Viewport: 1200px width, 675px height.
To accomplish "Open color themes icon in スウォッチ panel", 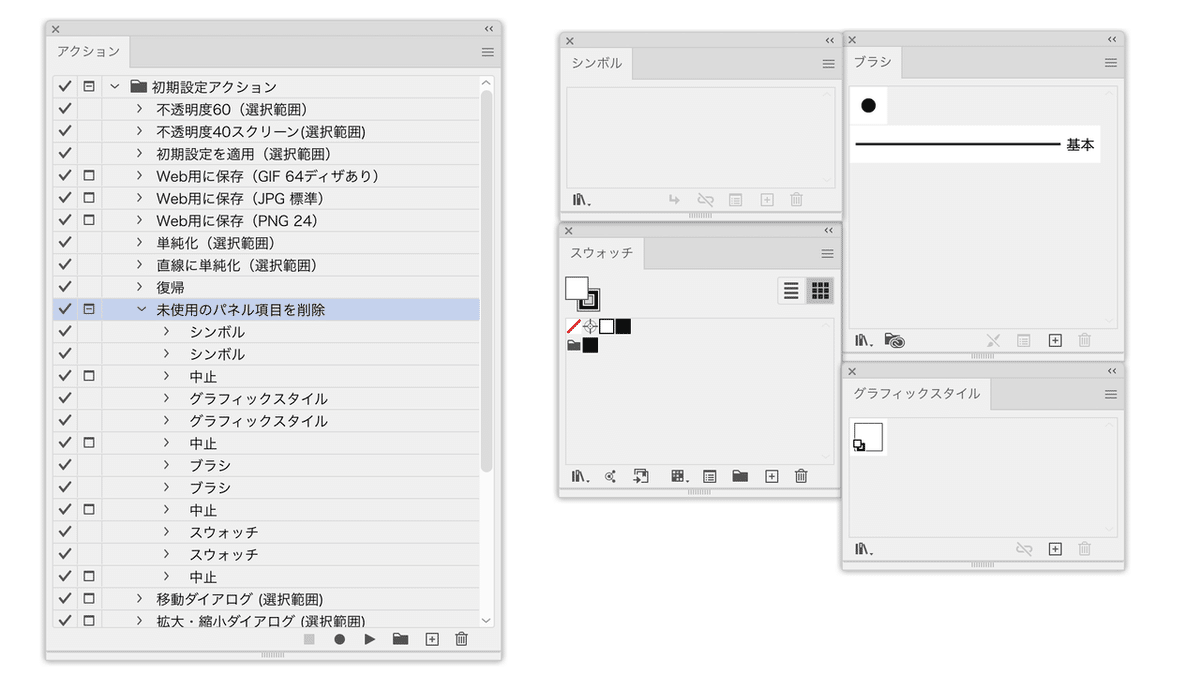I will pos(610,476).
